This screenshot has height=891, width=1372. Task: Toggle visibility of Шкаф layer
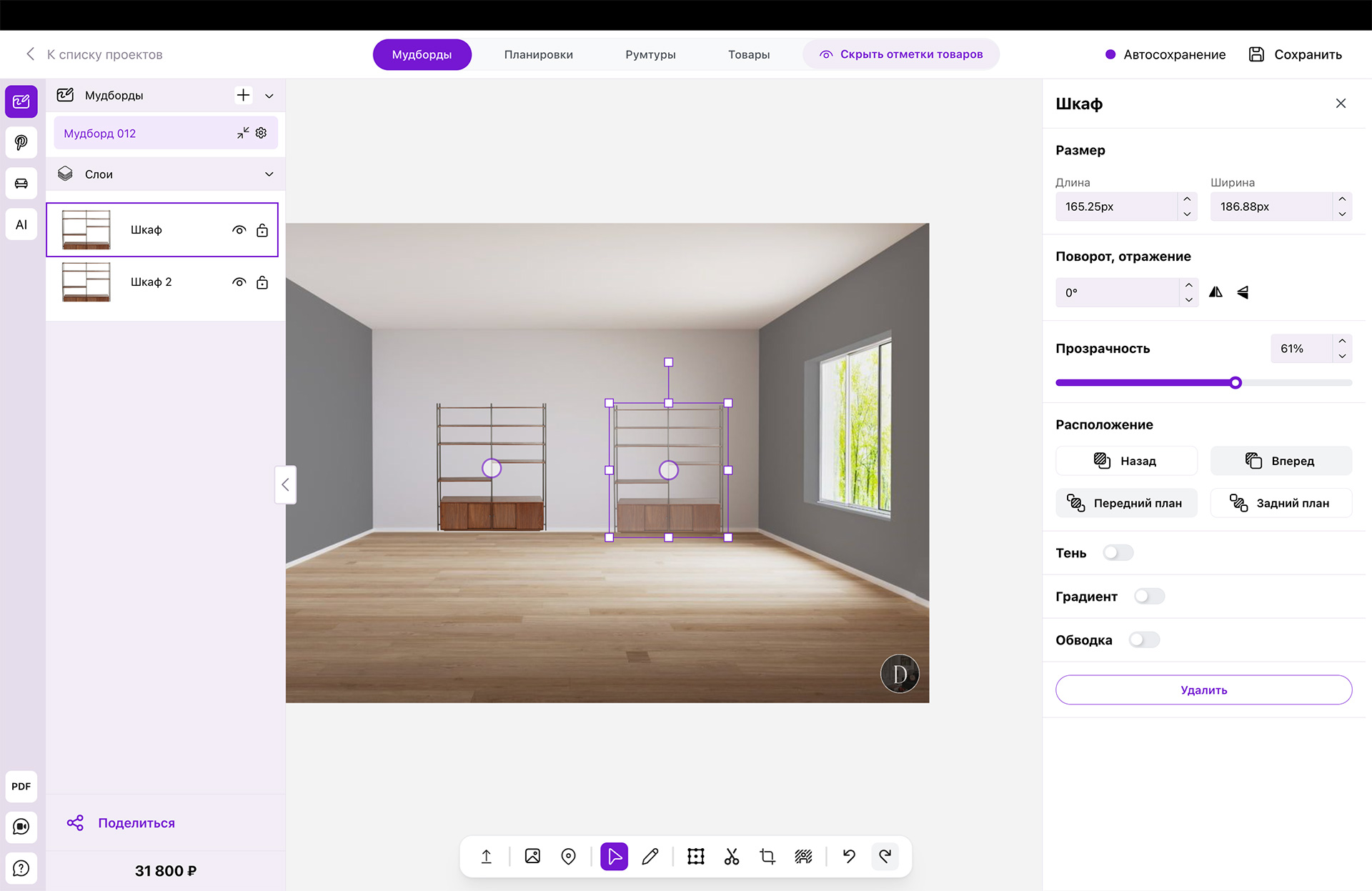click(239, 230)
